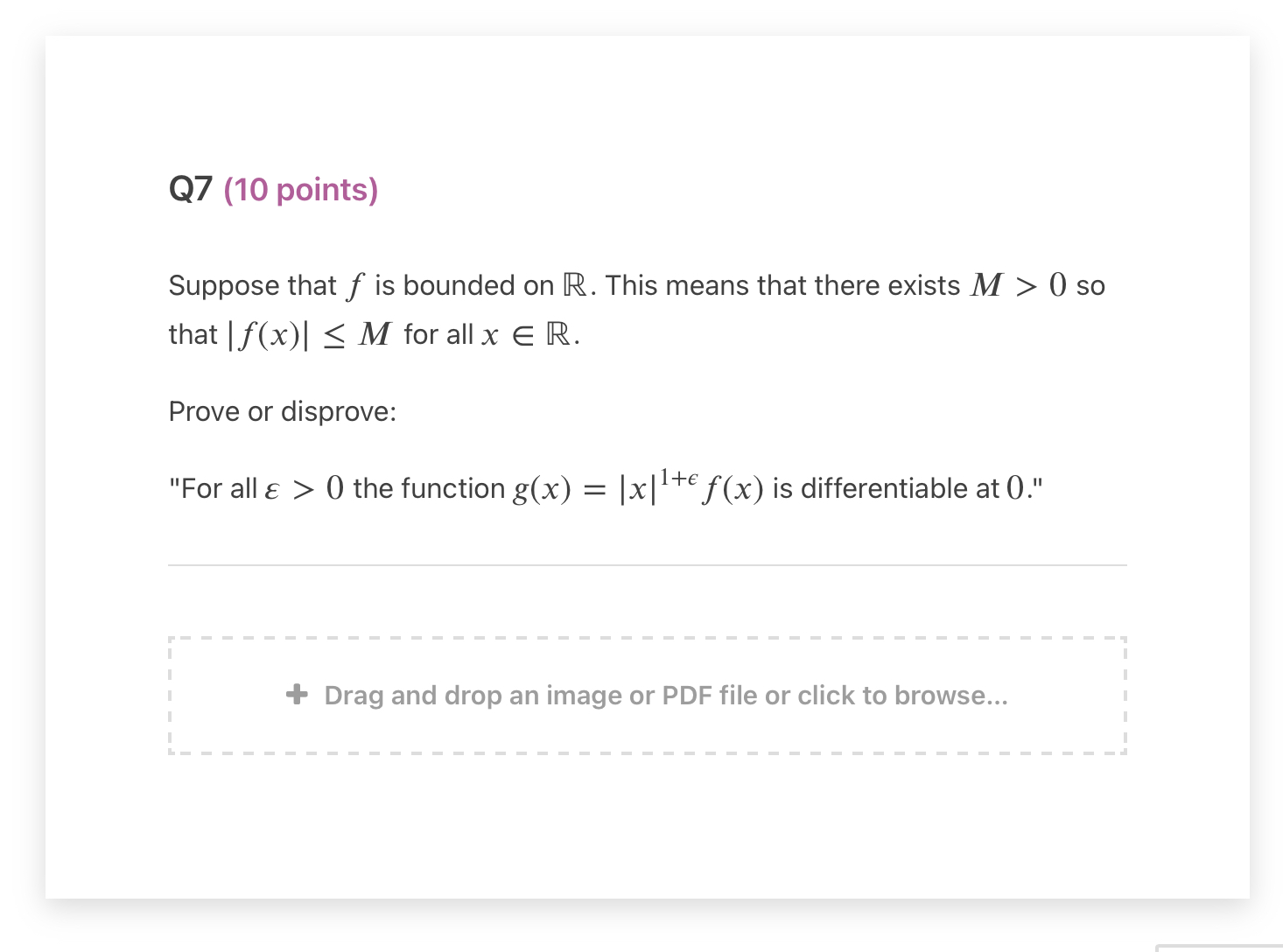The width and height of the screenshot is (1283, 952).
Task: Select the bounded function problem statement
Action: [x=636, y=309]
